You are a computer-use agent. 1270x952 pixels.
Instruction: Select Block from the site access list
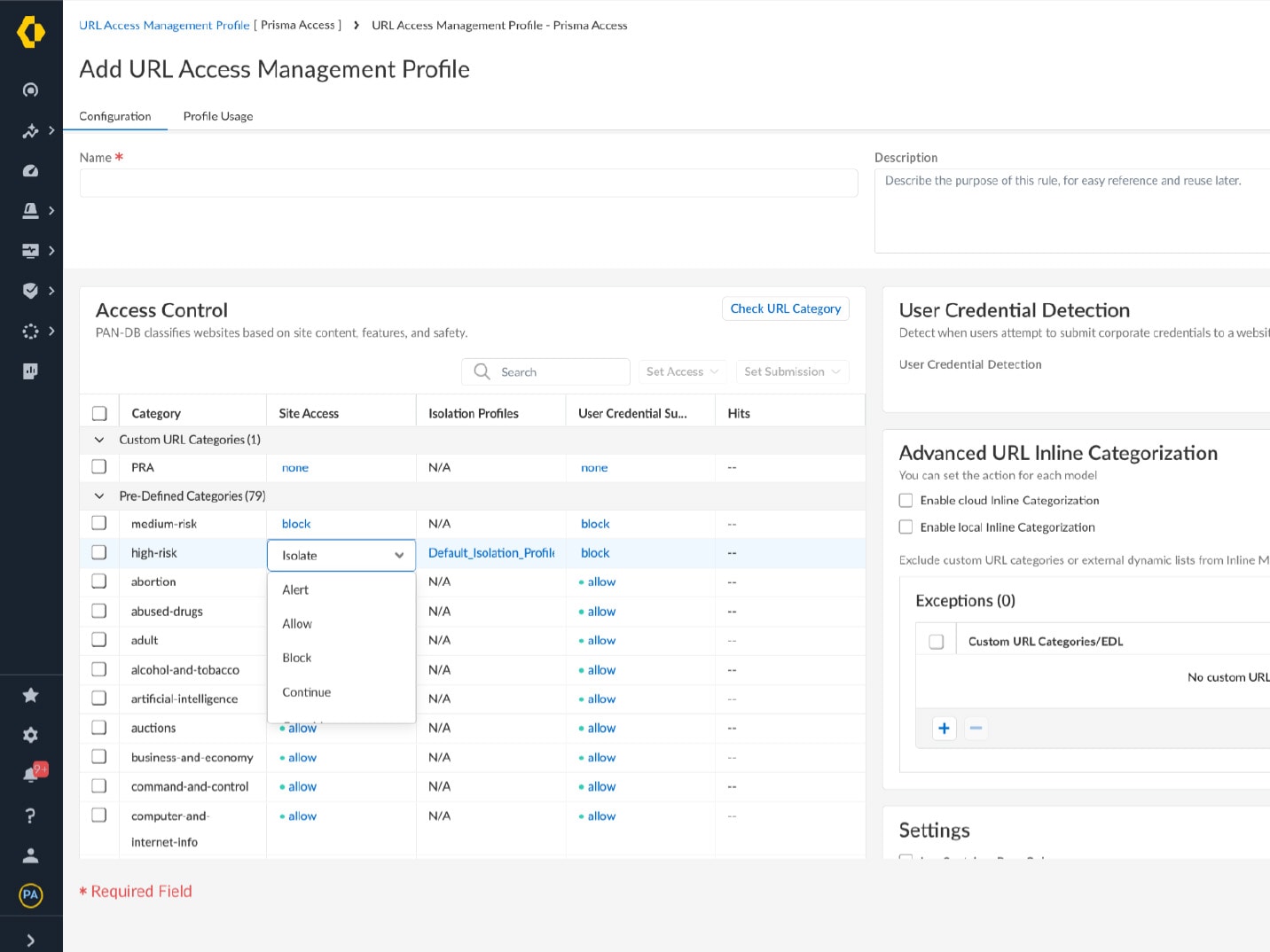pos(297,658)
